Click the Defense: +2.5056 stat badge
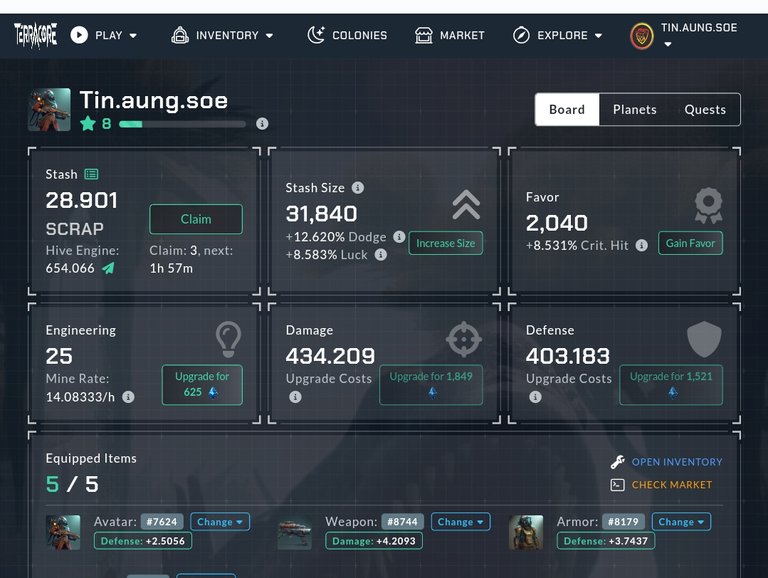768x578 pixels. point(143,541)
